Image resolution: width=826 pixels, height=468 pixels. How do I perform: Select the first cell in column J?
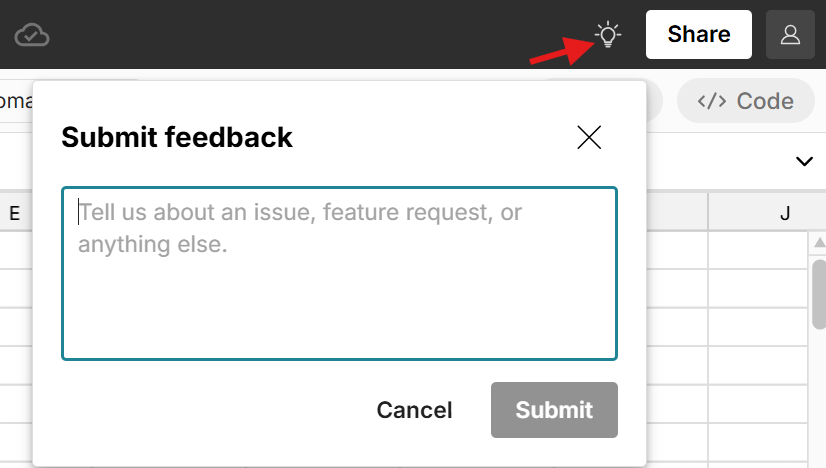coord(757,250)
